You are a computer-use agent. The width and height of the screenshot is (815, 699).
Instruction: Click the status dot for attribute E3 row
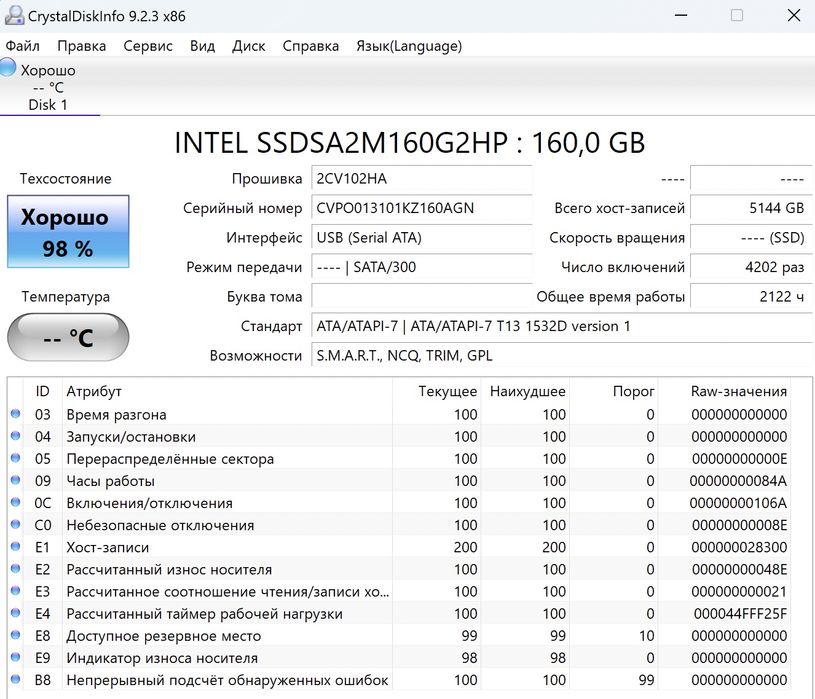[x=16, y=590]
